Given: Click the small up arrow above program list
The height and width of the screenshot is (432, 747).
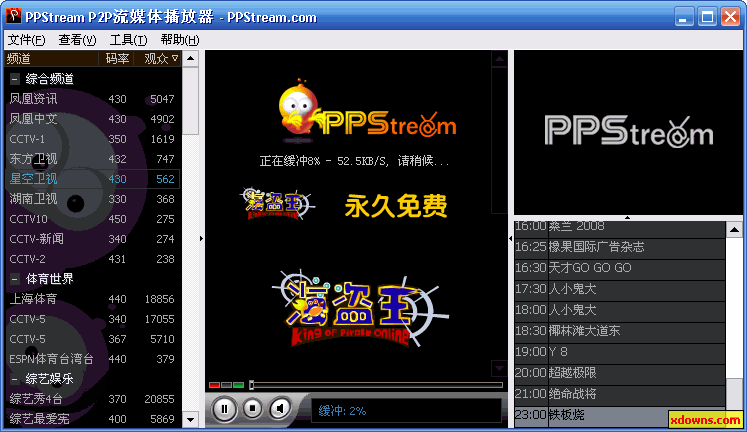Looking at the screenshot, I should [627, 218].
